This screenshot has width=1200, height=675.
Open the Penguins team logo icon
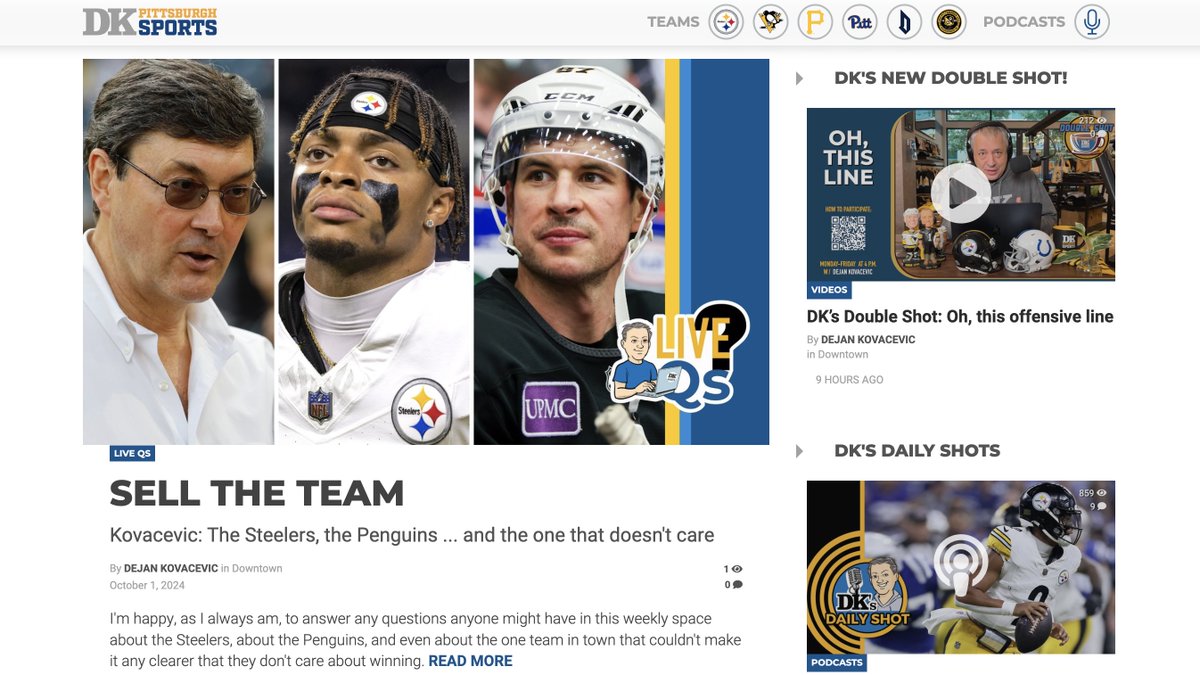769,21
